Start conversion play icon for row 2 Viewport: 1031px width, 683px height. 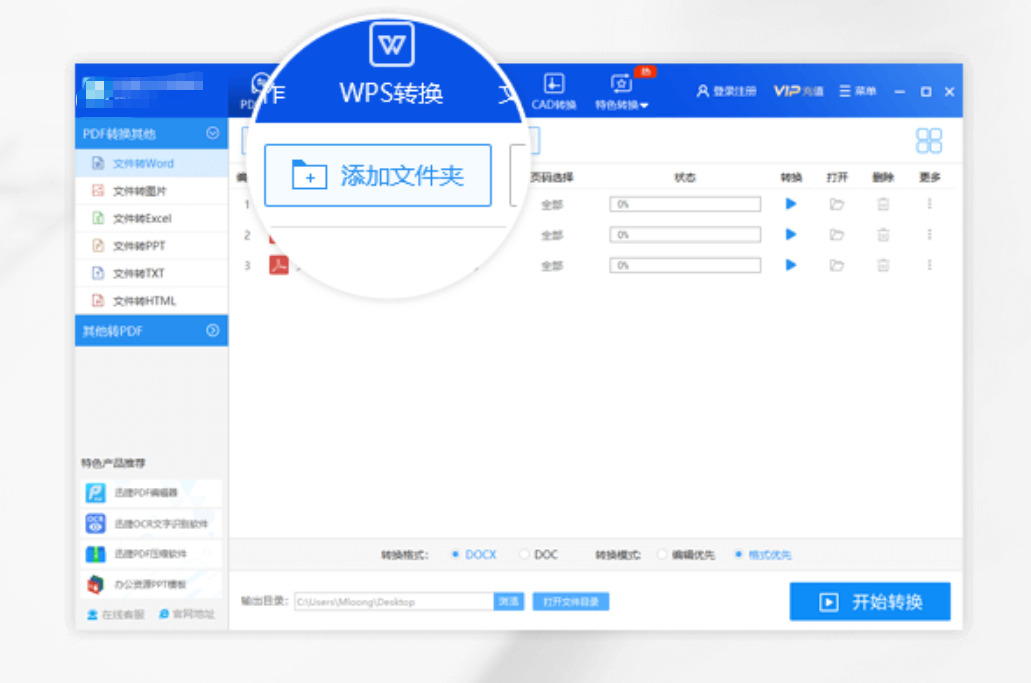point(791,235)
